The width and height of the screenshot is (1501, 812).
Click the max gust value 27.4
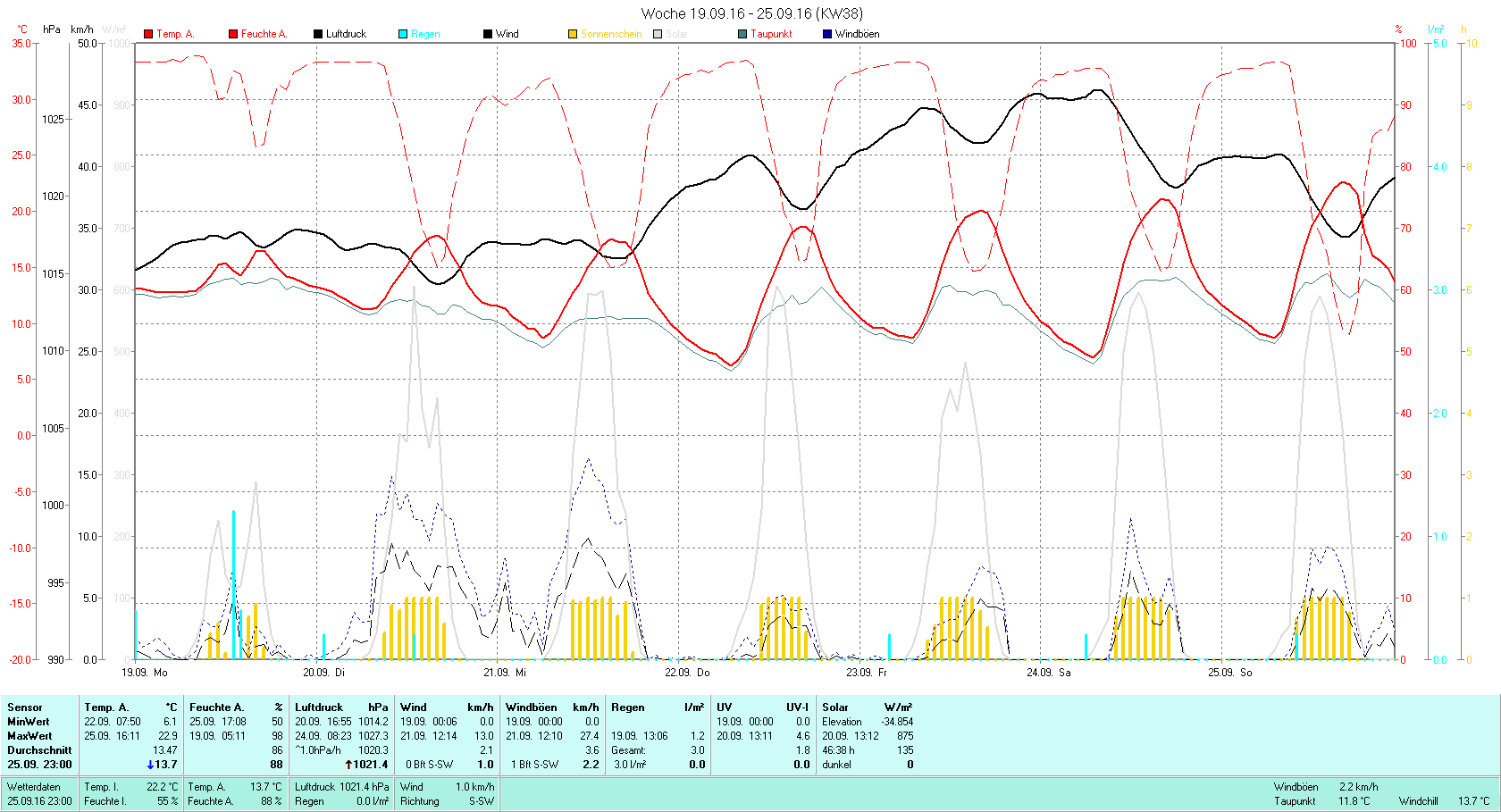click(590, 736)
